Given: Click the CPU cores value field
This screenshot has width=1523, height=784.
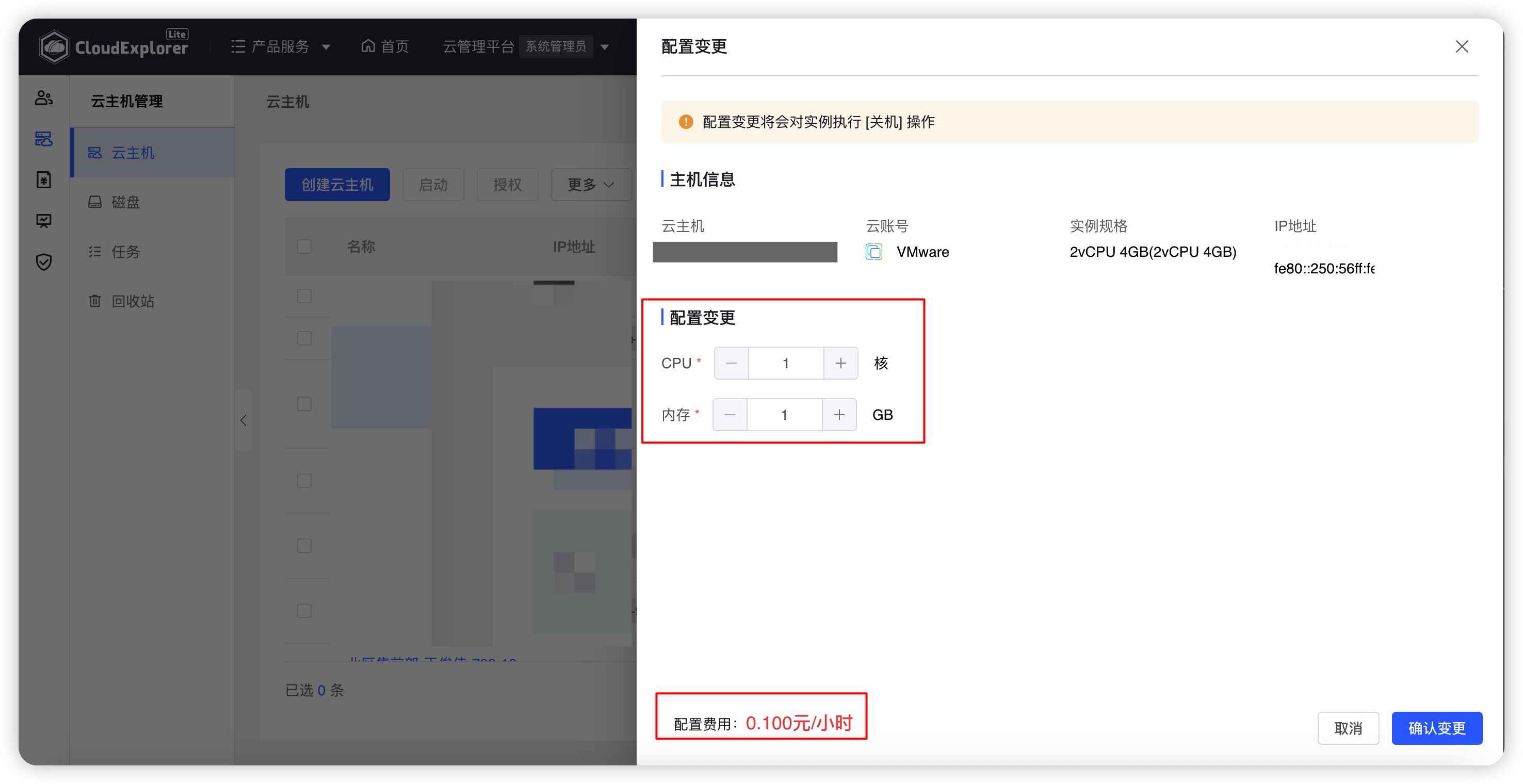Looking at the screenshot, I should (x=786, y=363).
